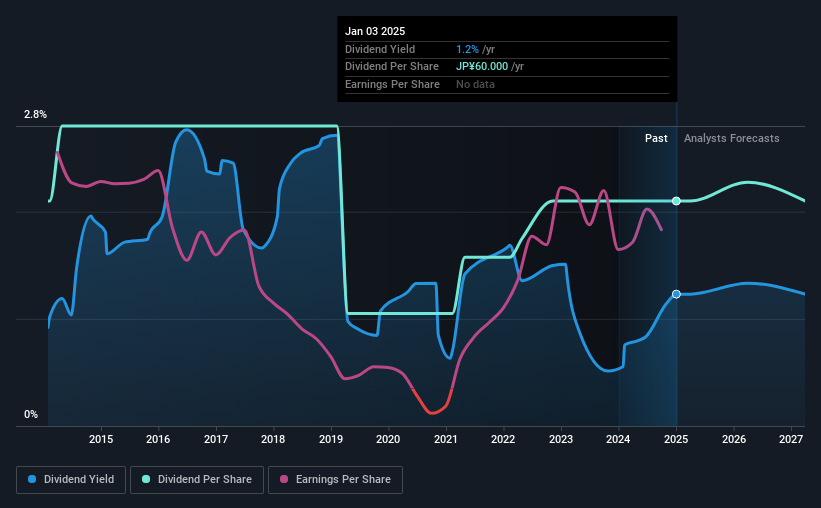Click the 2025 x-axis label
821x508 pixels.
point(676,439)
